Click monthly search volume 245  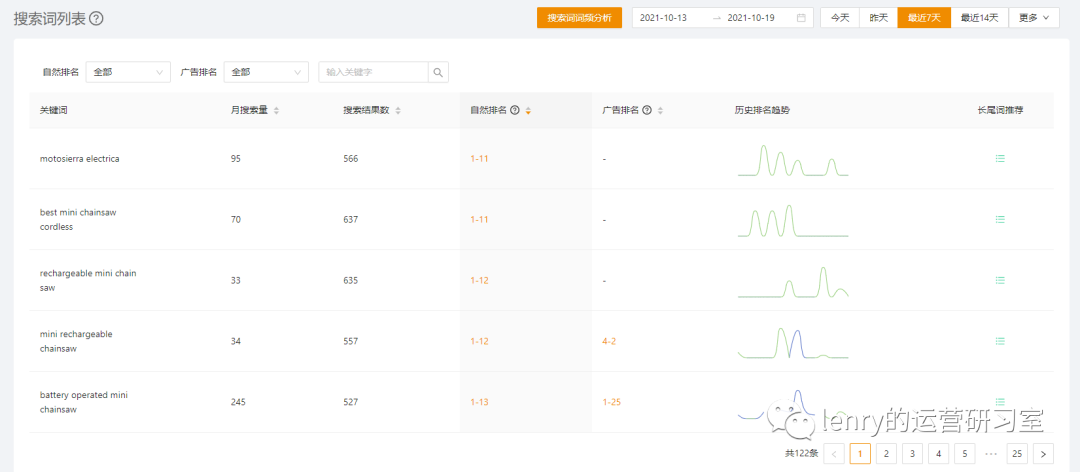click(x=238, y=402)
